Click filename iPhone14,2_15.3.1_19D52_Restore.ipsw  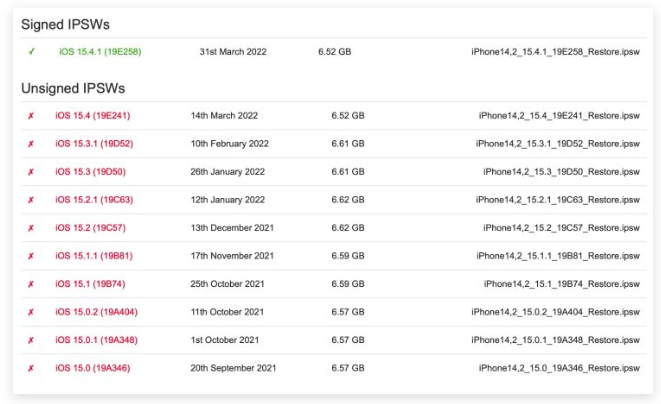pos(558,144)
